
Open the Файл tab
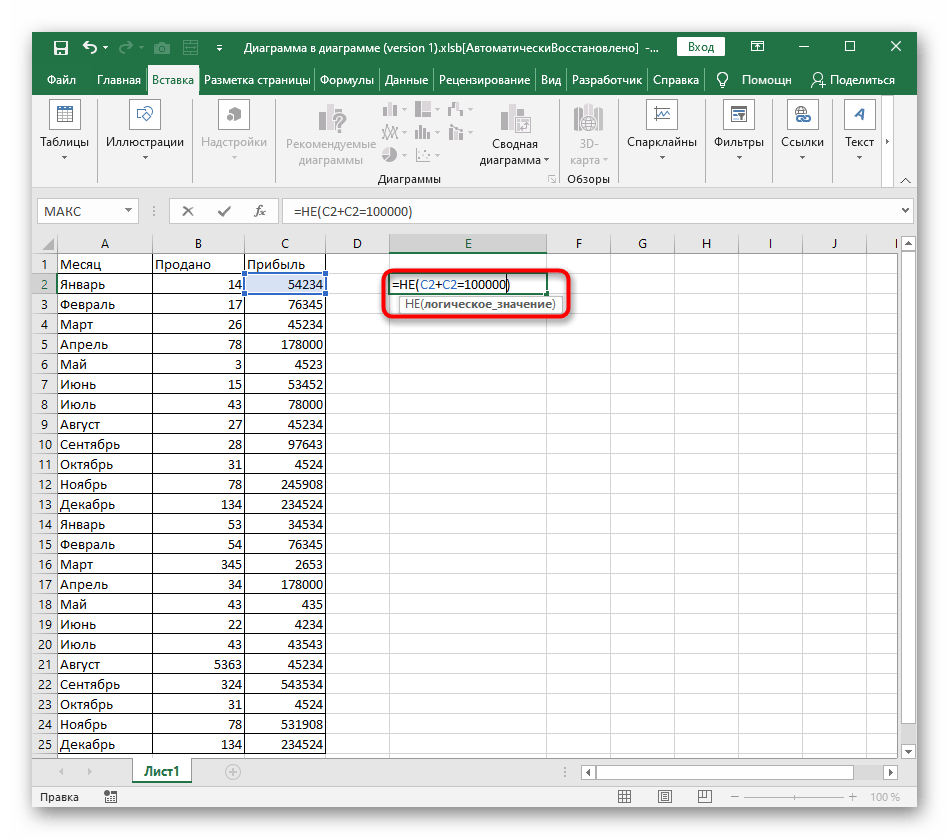tap(61, 80)
